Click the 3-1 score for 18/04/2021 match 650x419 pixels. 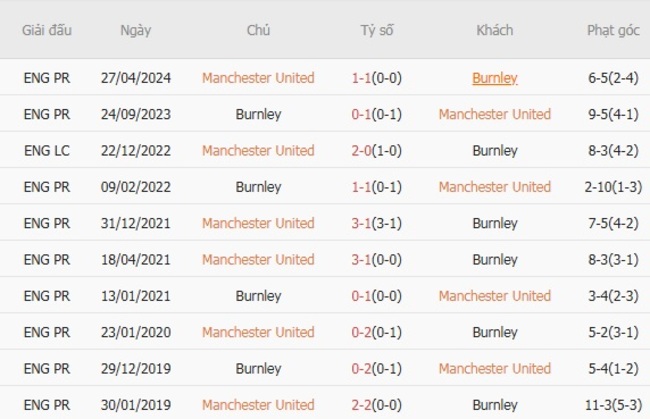377,260
